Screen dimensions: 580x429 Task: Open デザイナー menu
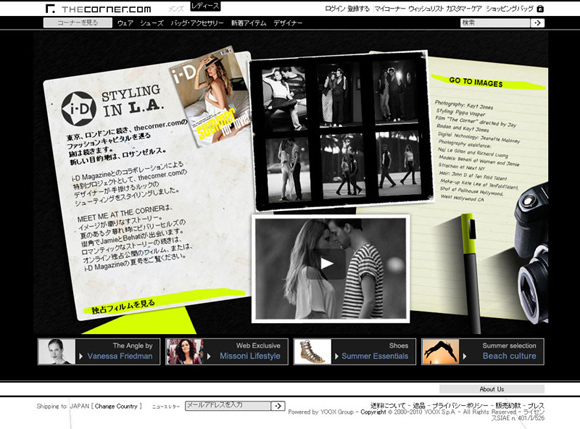288,23
